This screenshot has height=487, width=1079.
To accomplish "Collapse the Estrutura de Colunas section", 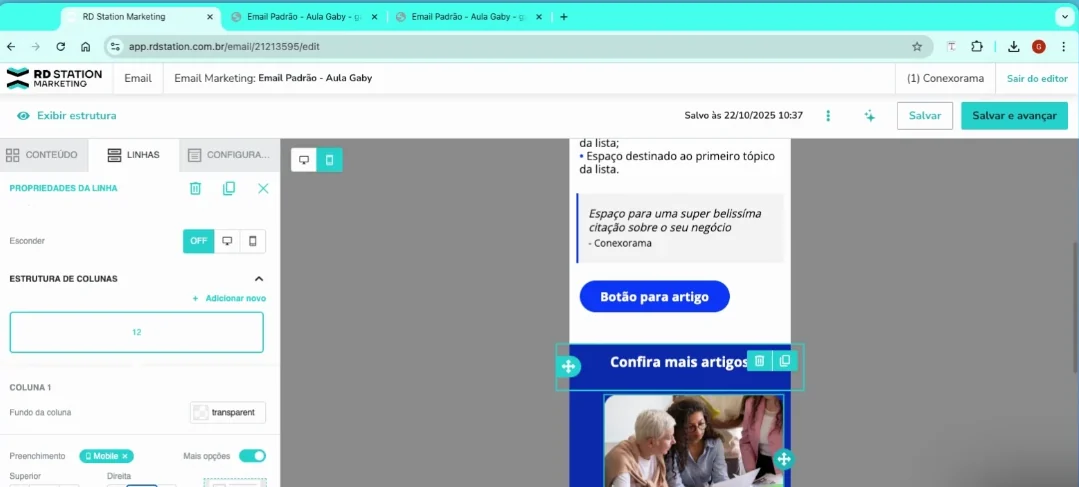I will [259, 279].
